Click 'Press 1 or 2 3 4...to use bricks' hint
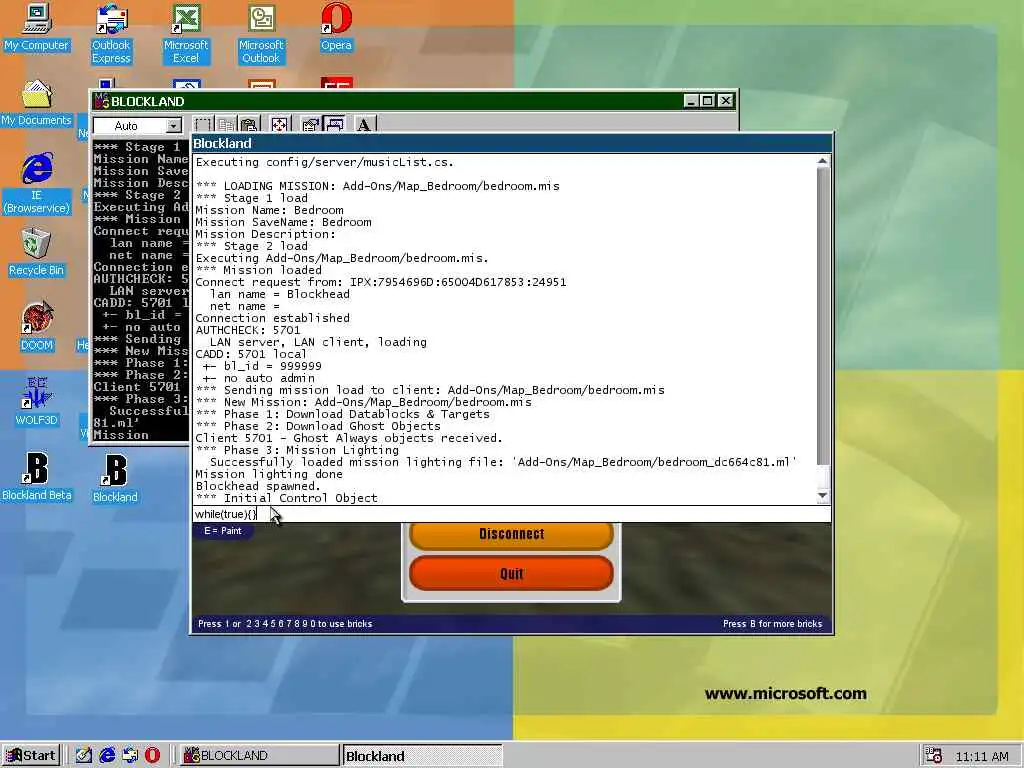 (x=285, y=624)
